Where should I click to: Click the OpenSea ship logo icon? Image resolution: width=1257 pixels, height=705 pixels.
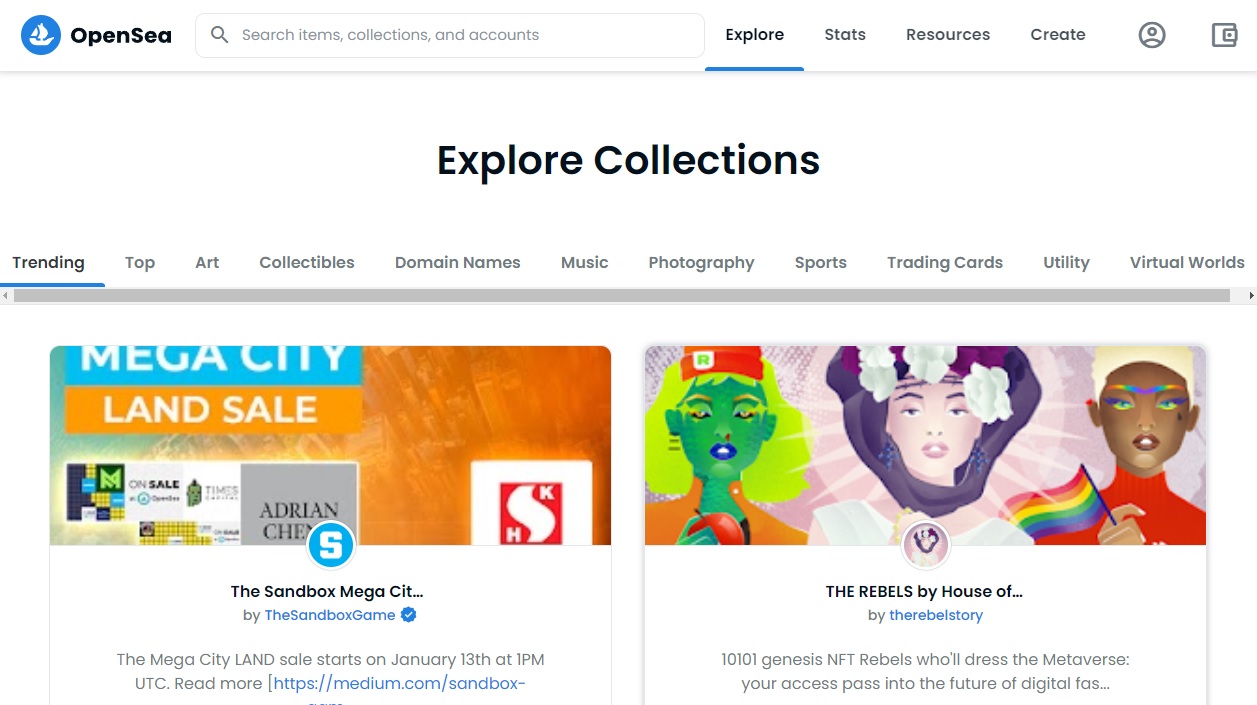[x=41, y=35]
